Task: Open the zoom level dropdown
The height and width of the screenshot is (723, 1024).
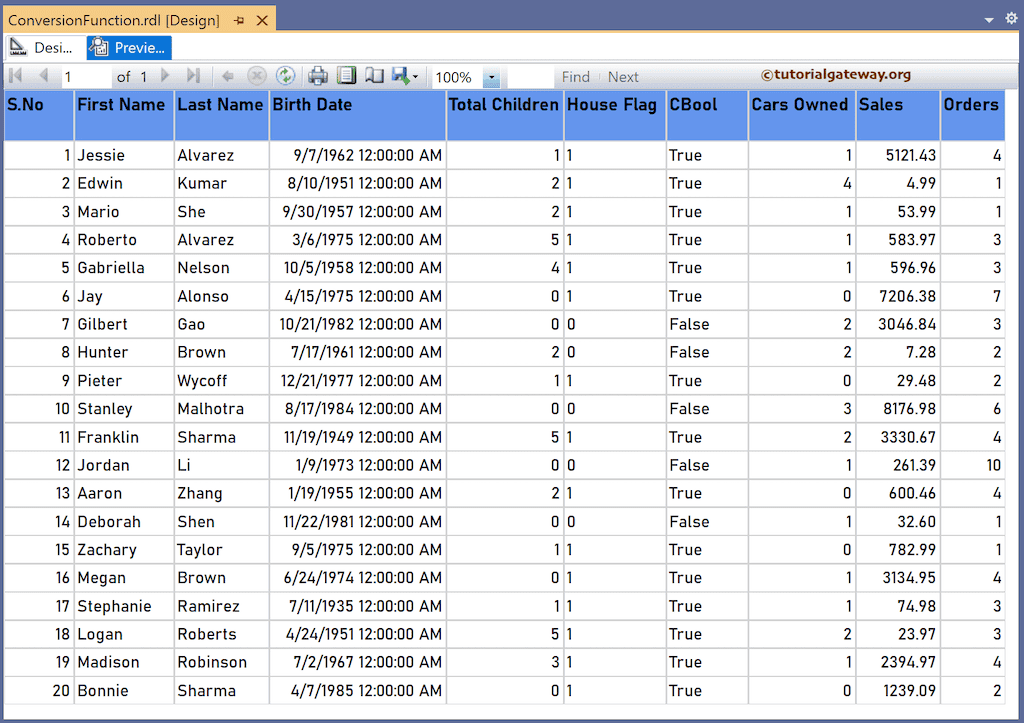Action: (x=493, y=76)
